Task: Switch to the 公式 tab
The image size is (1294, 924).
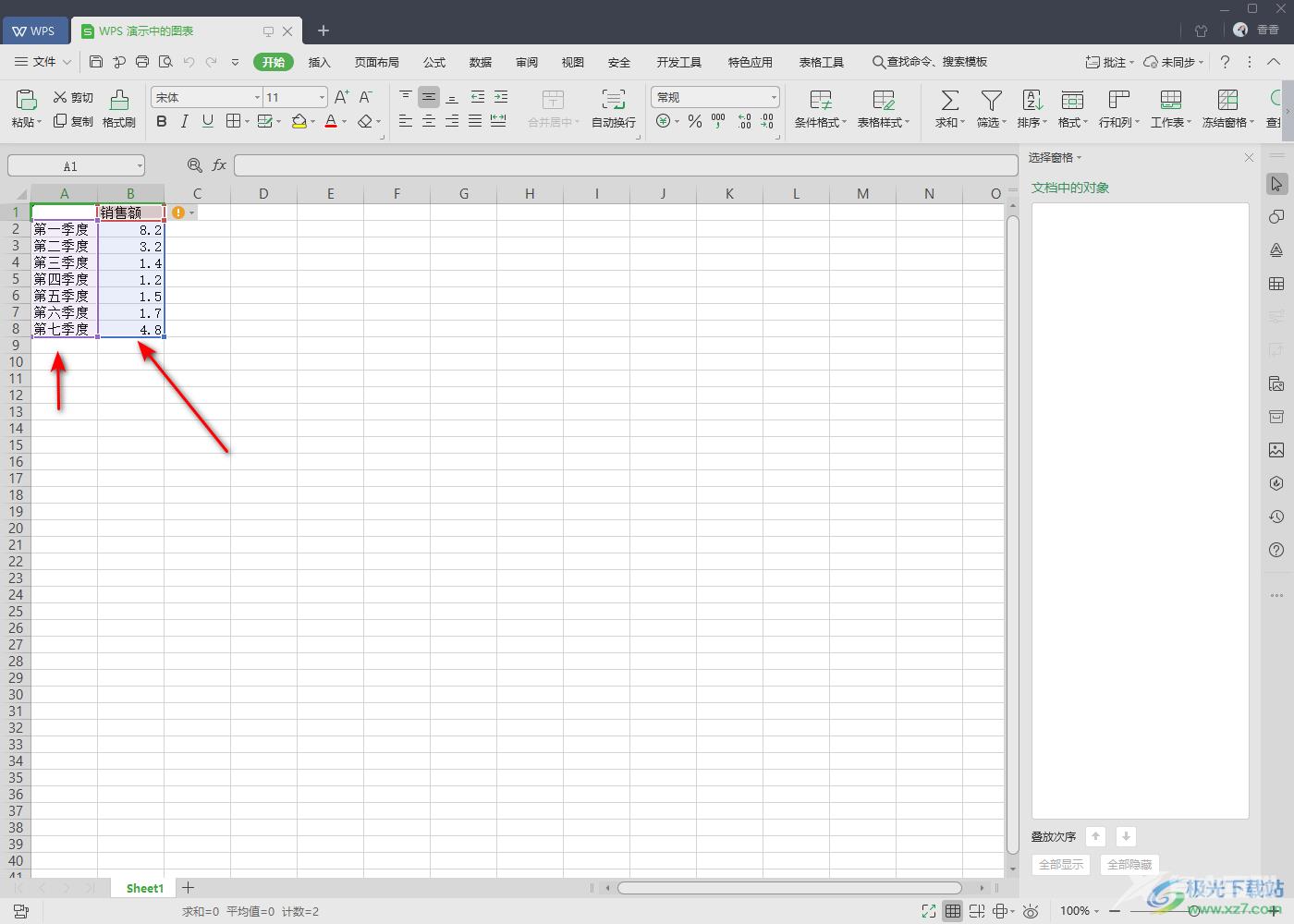Action: [433, 62]
